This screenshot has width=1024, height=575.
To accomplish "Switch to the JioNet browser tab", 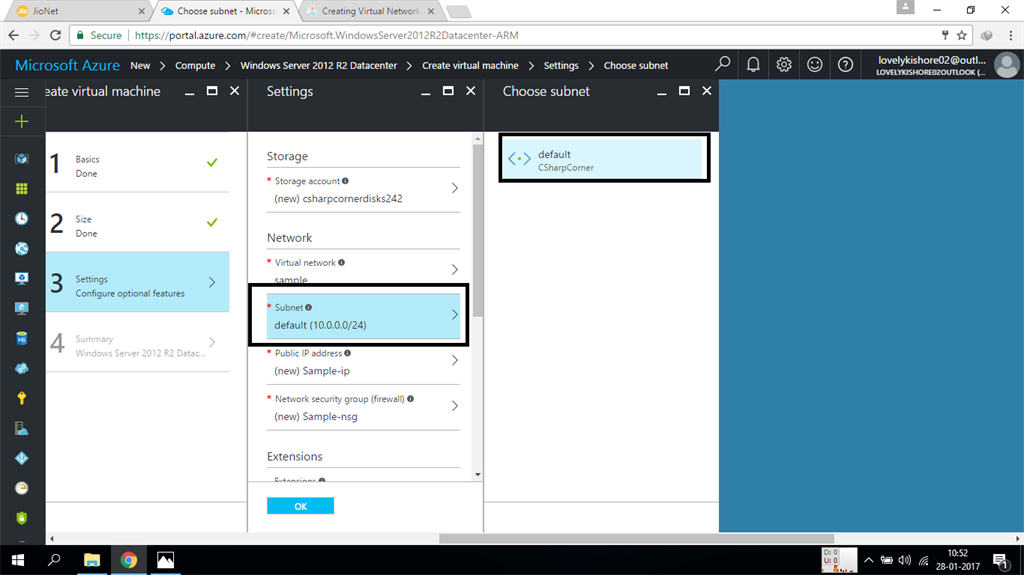I will click(78, 11).
